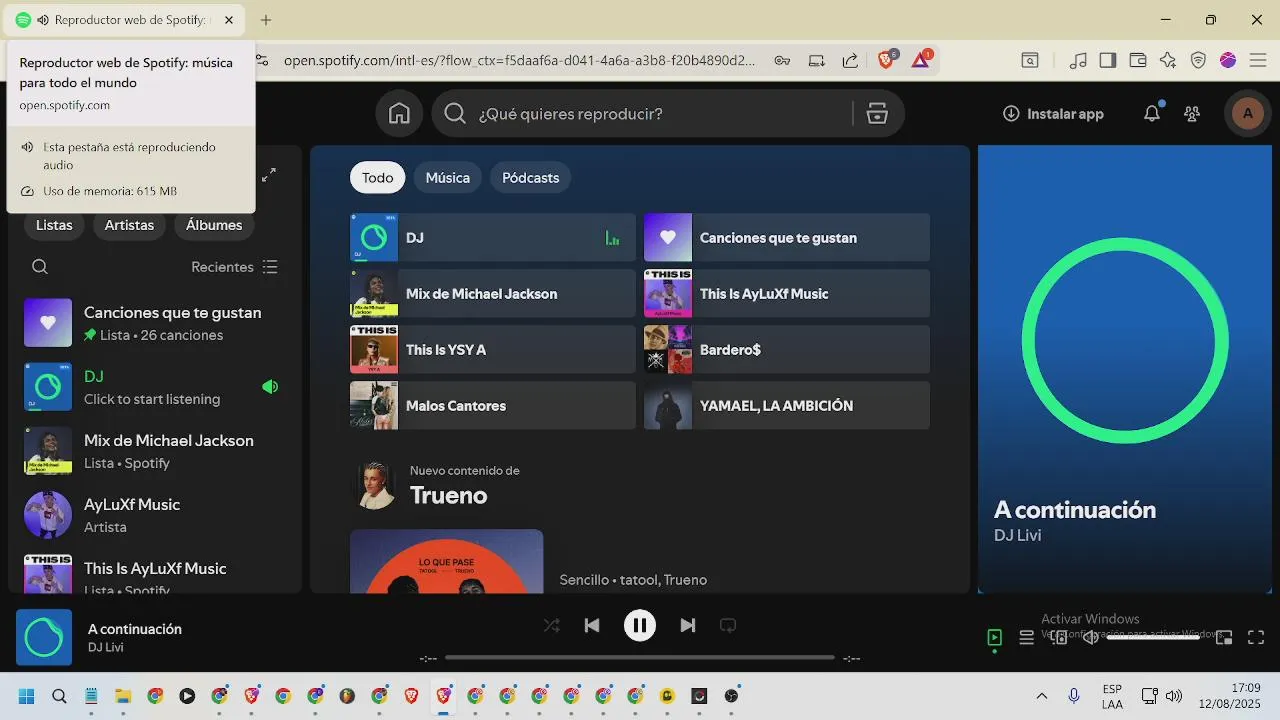Screen dimensions: 1280x720
Task: Open Canciones que te gustan card
Action: click(787, 238)
